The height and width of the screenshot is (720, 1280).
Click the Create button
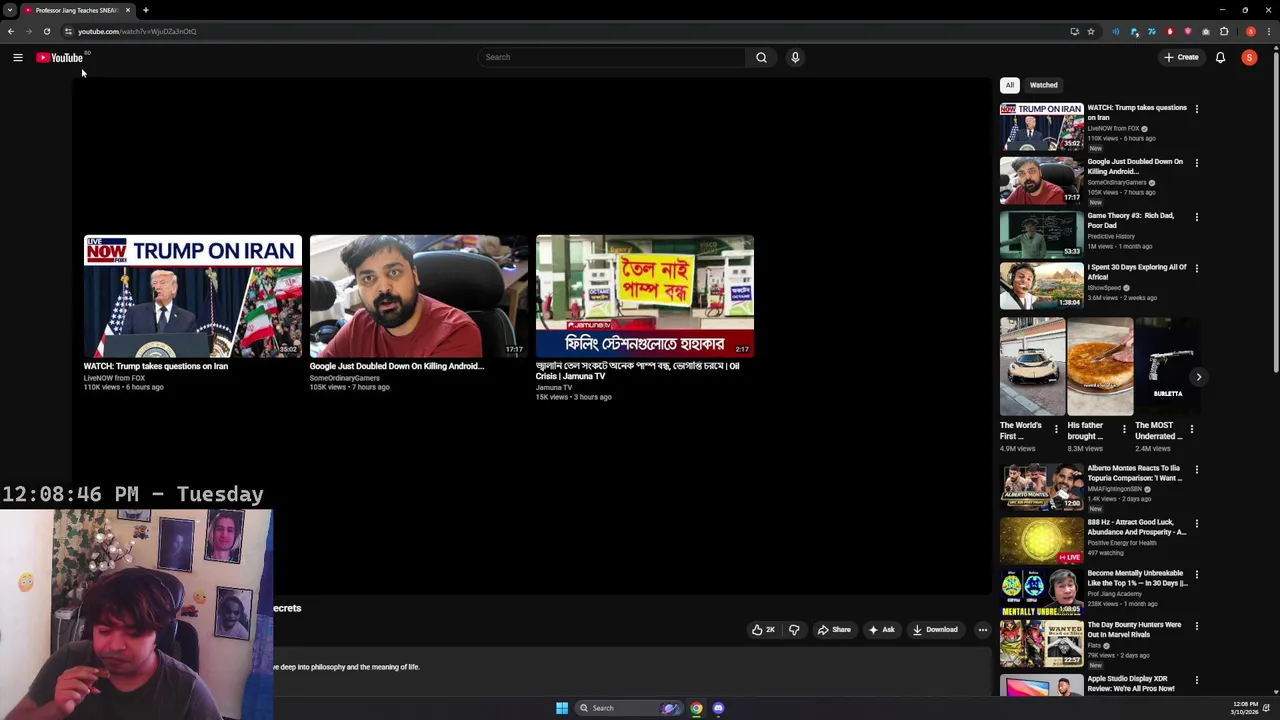1181,58
